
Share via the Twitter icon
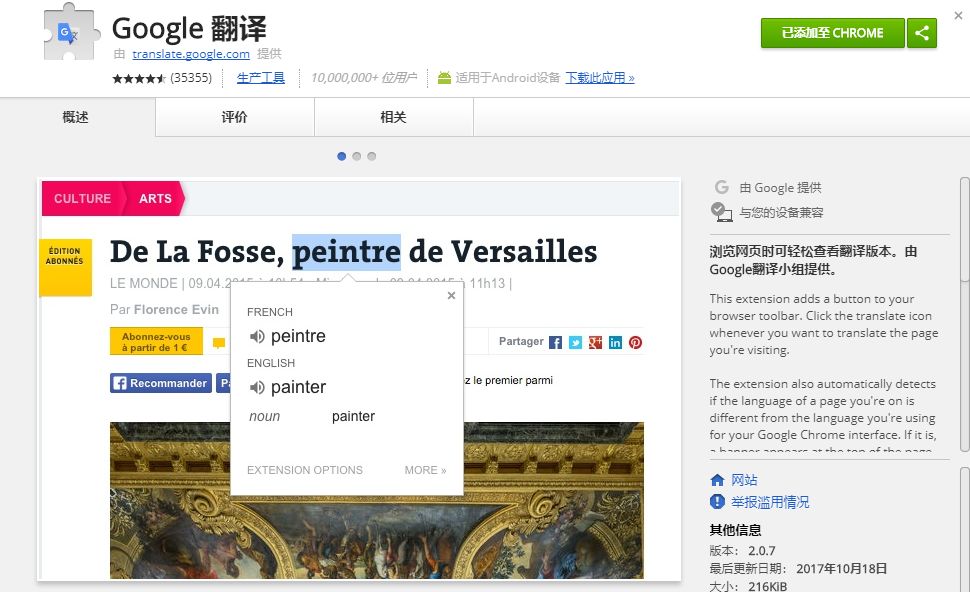point(575,343)
